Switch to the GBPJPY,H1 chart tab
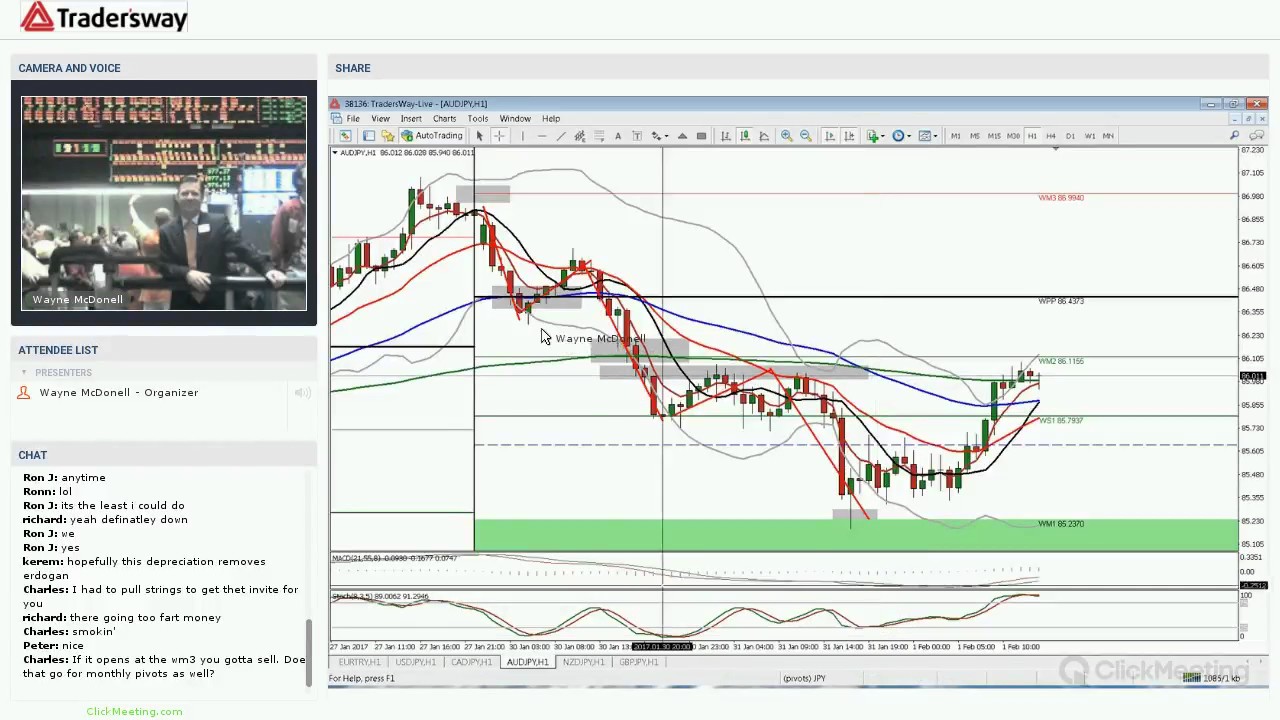Image resolution: width=1280 pixels, height=720 pixels. 639,662
